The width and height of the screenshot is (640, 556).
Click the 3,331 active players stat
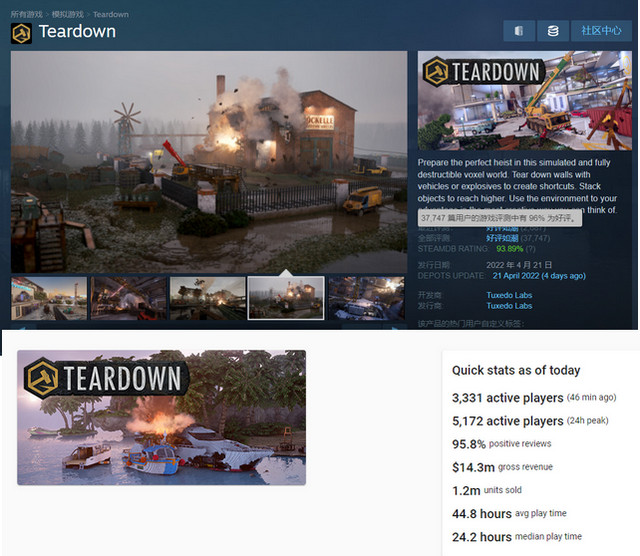click(534, 398)
